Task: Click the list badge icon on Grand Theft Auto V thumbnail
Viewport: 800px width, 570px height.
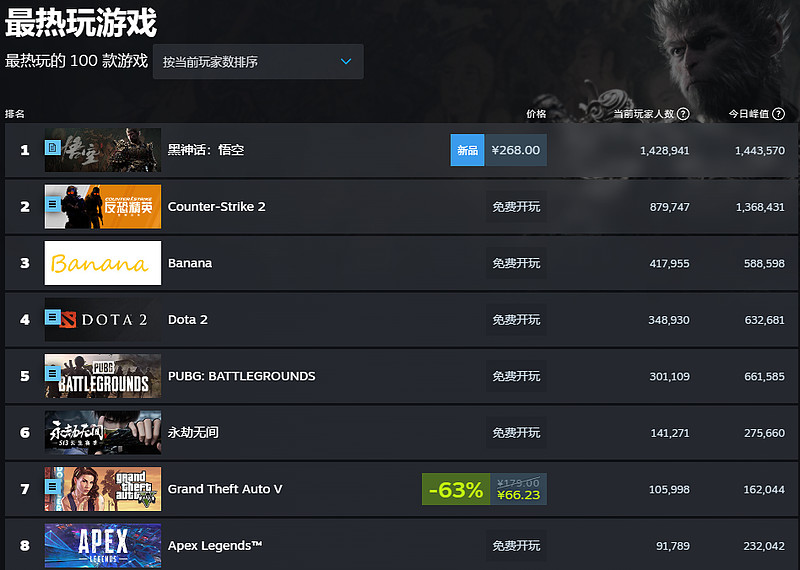Action: [x=53, y=487]
